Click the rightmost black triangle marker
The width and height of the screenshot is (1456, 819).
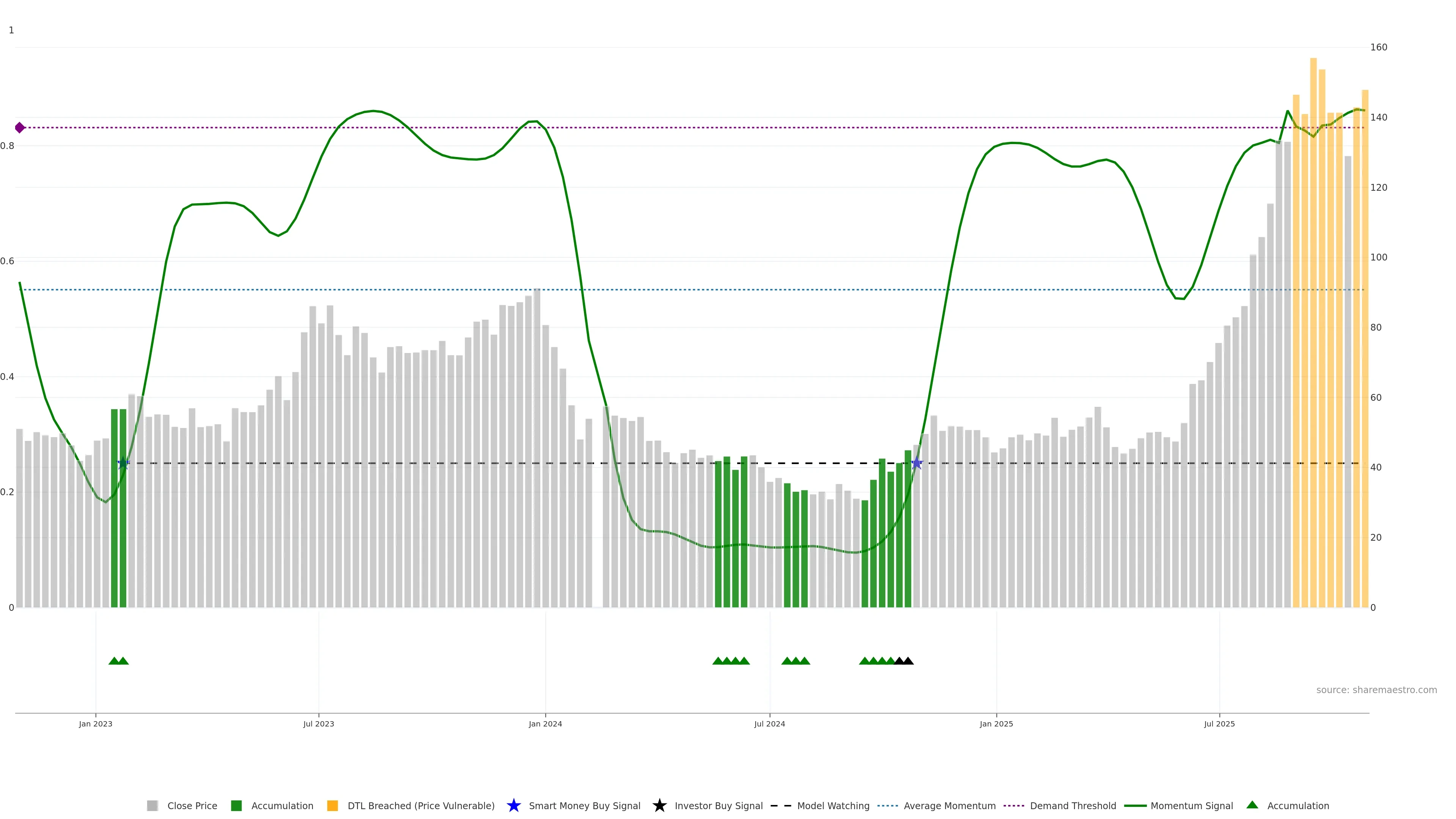[x=908, y=661]
